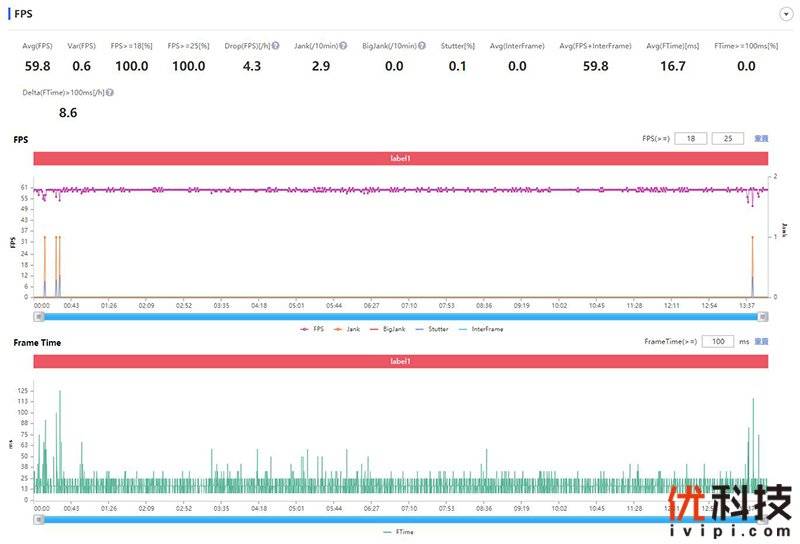Click the reset link next to the FrameTime(>=) field
Viewport: 800px width, 544px height.
click(761, 341)
